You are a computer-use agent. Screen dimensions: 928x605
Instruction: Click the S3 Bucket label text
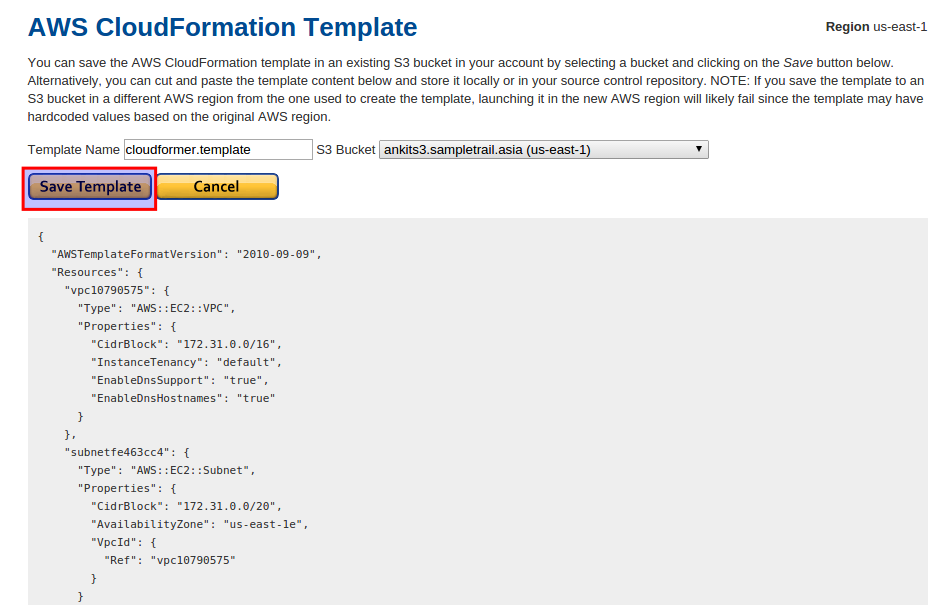(346, 150)
